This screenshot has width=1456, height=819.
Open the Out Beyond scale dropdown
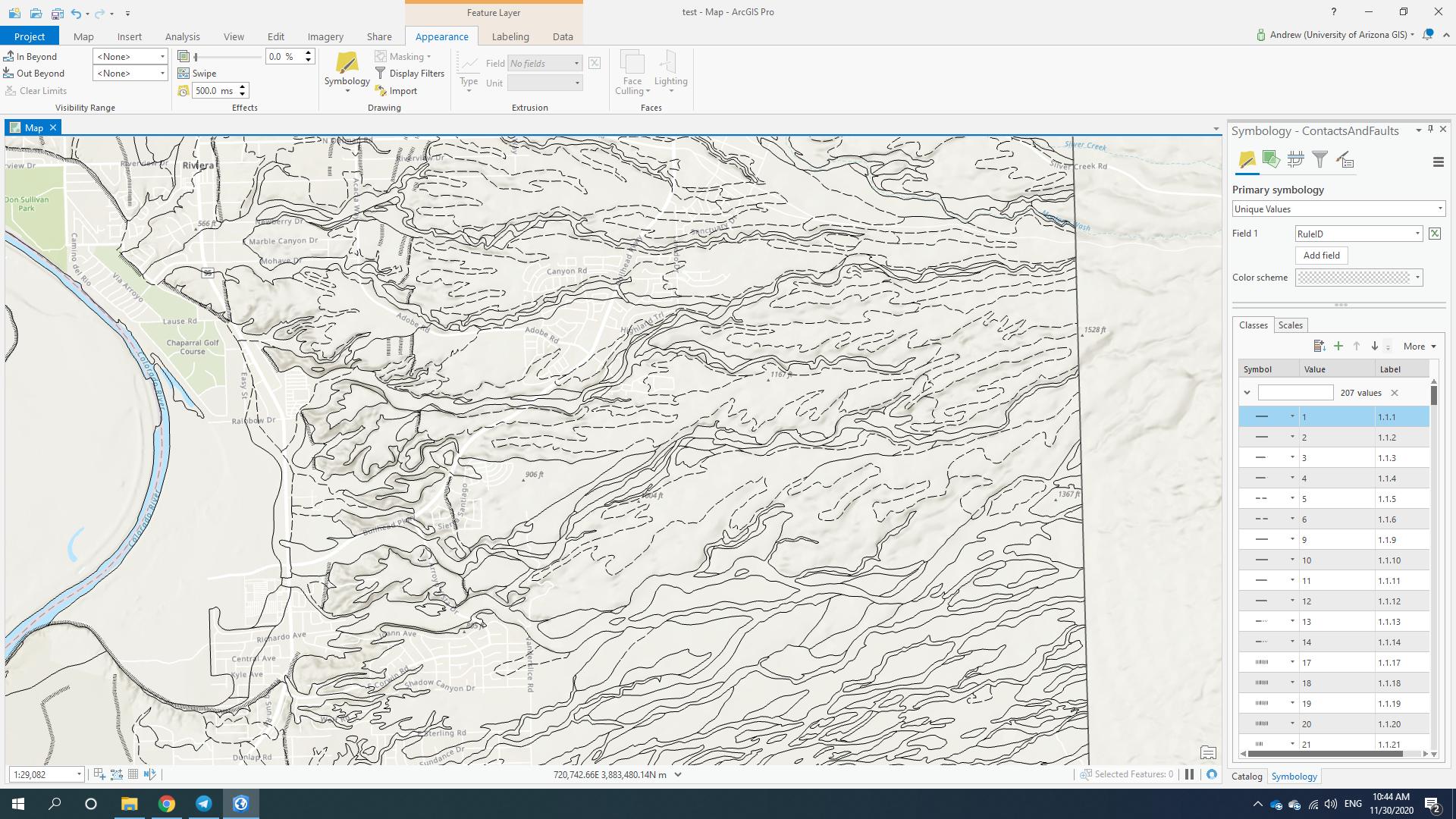point(162,74)
